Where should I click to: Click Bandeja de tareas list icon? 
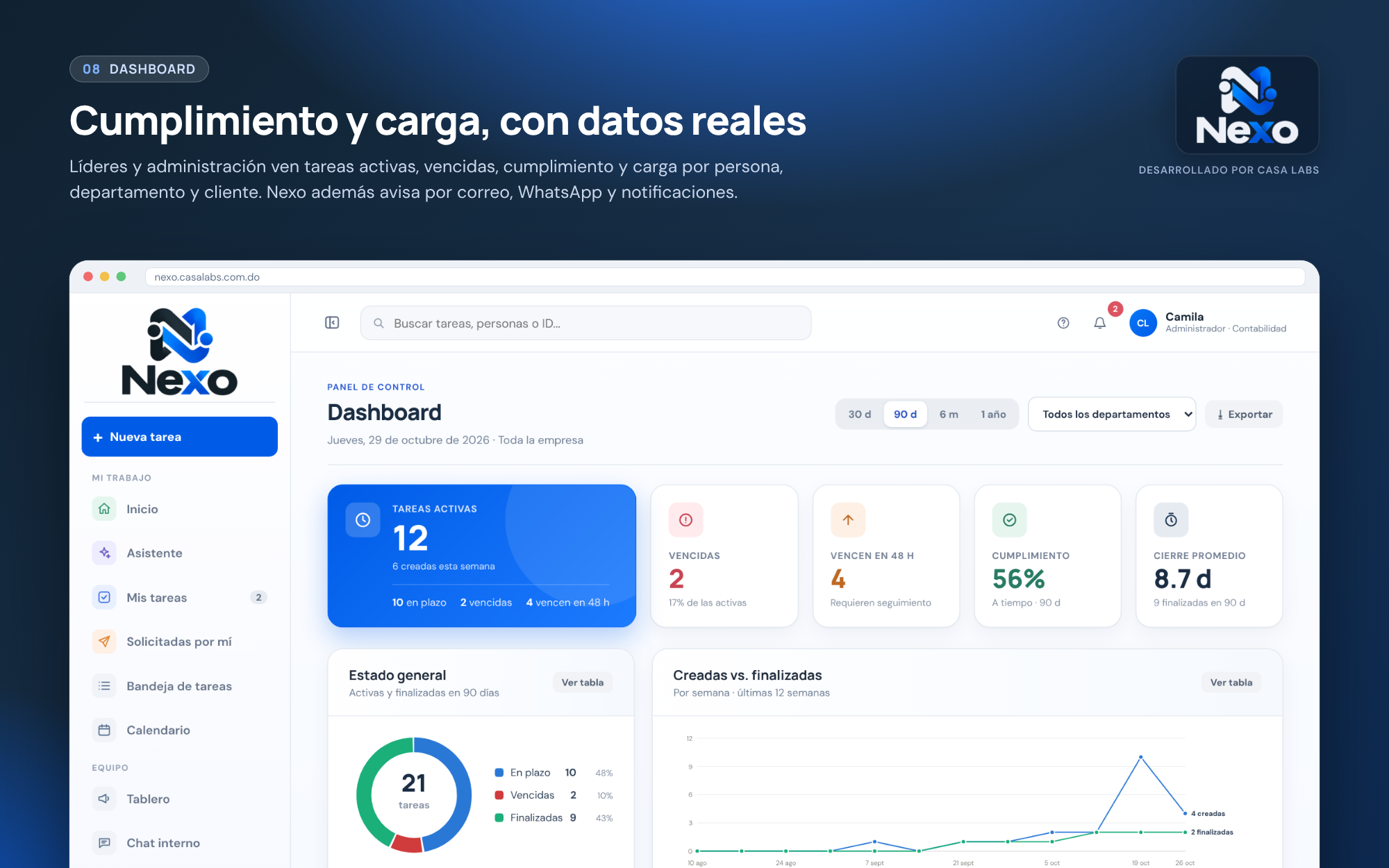point(104,686)
